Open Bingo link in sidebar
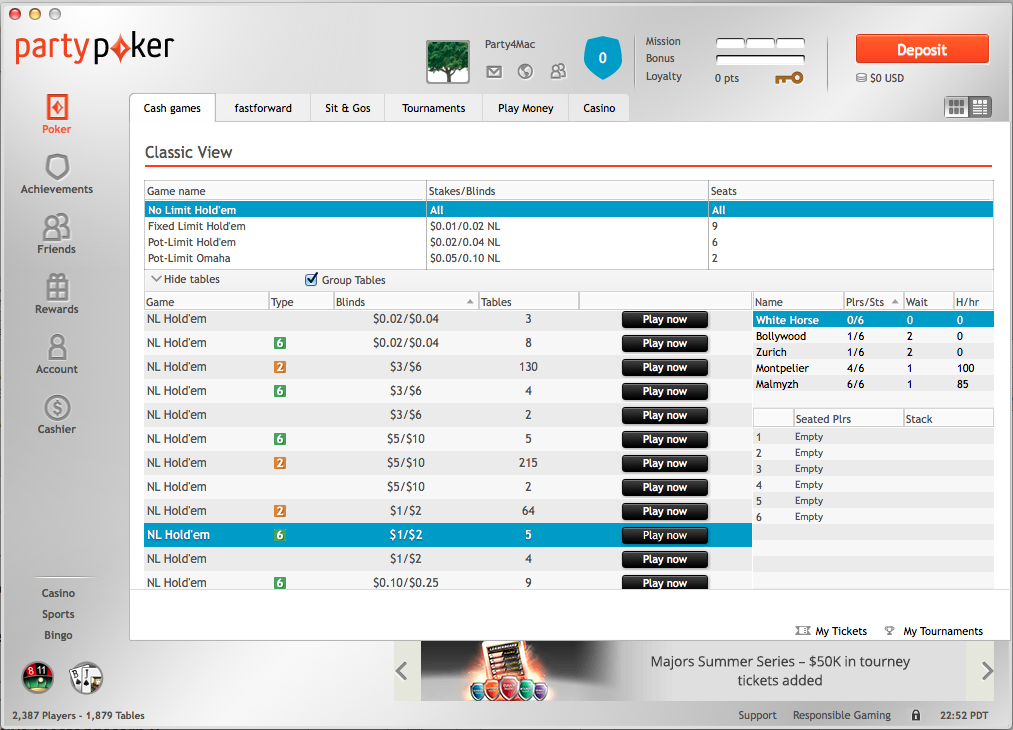The height and width of the screenshot is (730, 1013). [x=58, y=635]
